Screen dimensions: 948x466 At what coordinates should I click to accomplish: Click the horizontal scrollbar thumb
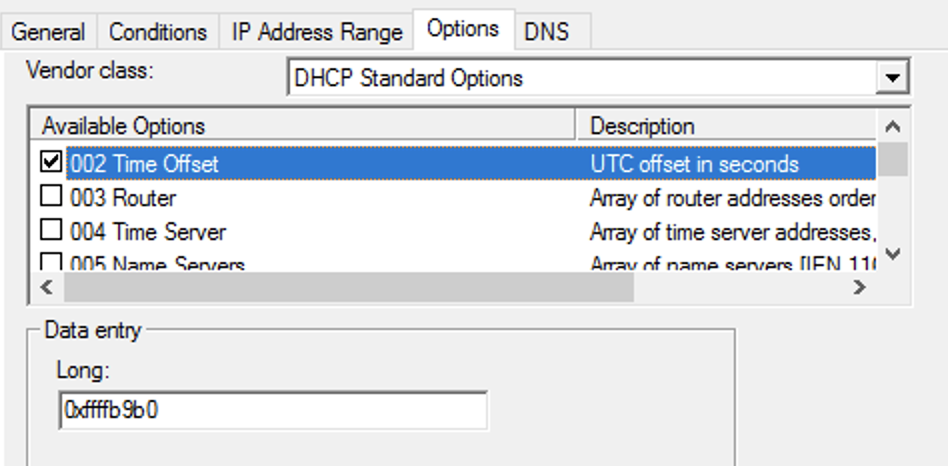click(x=349, y=286)
